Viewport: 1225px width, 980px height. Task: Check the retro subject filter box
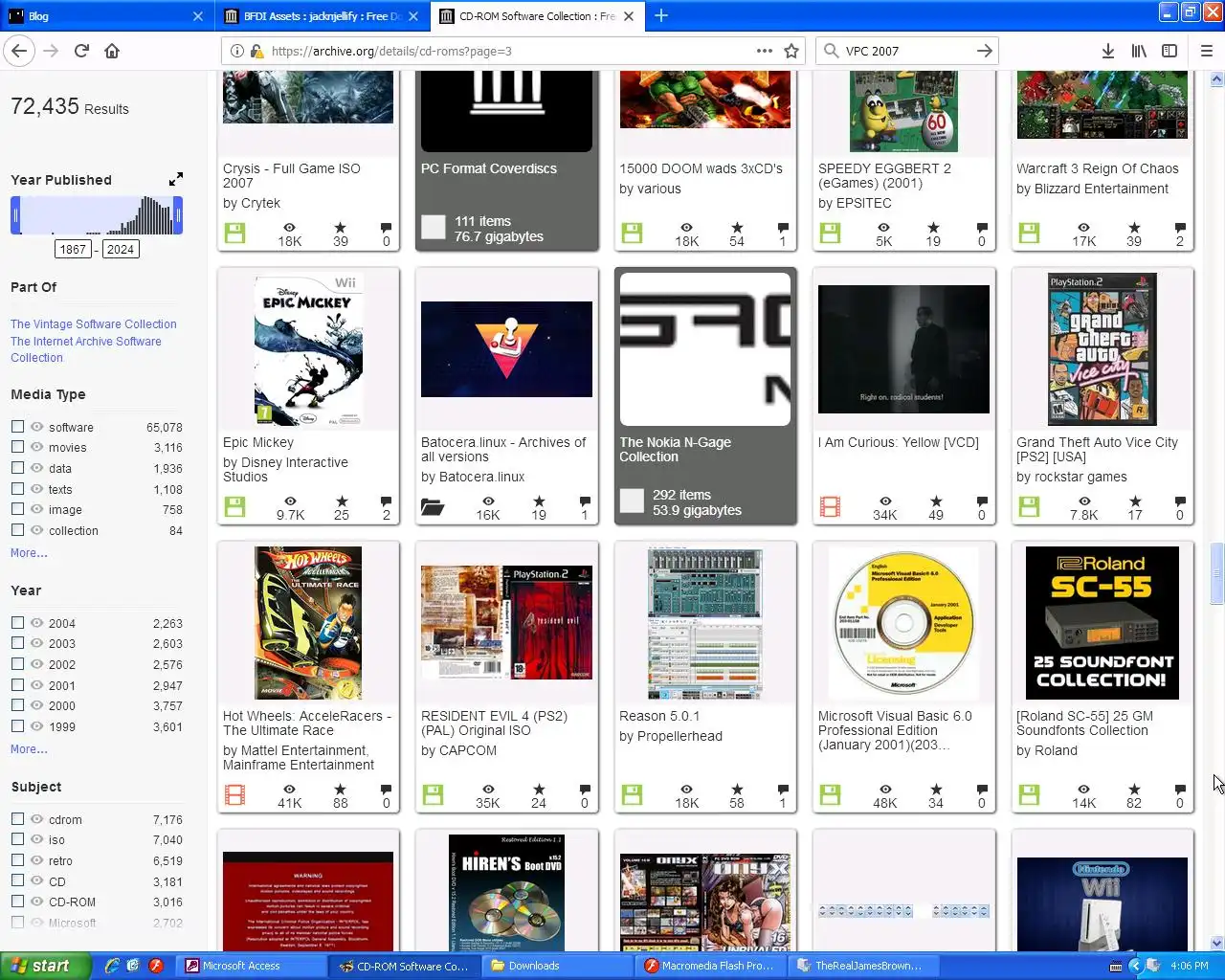pos(17,859)
